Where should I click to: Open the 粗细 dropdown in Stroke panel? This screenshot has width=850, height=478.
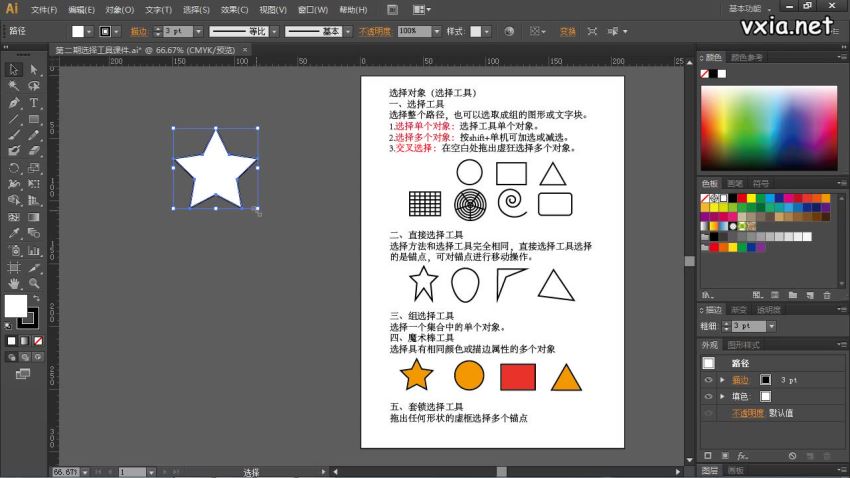pos(771,326)
